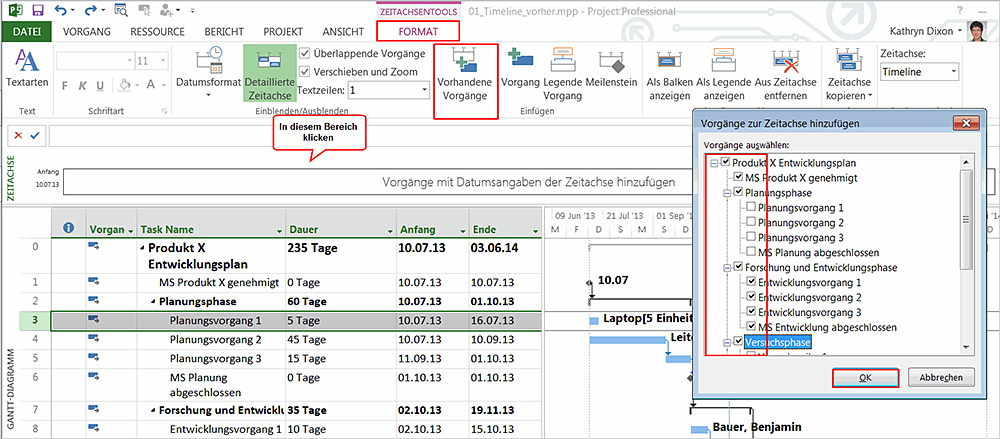The image size is (1000, 439).
Task: Check the Planungsvorgang 1 checkbox in dialog
Action: pyautogui.click(x=752, y=207)
